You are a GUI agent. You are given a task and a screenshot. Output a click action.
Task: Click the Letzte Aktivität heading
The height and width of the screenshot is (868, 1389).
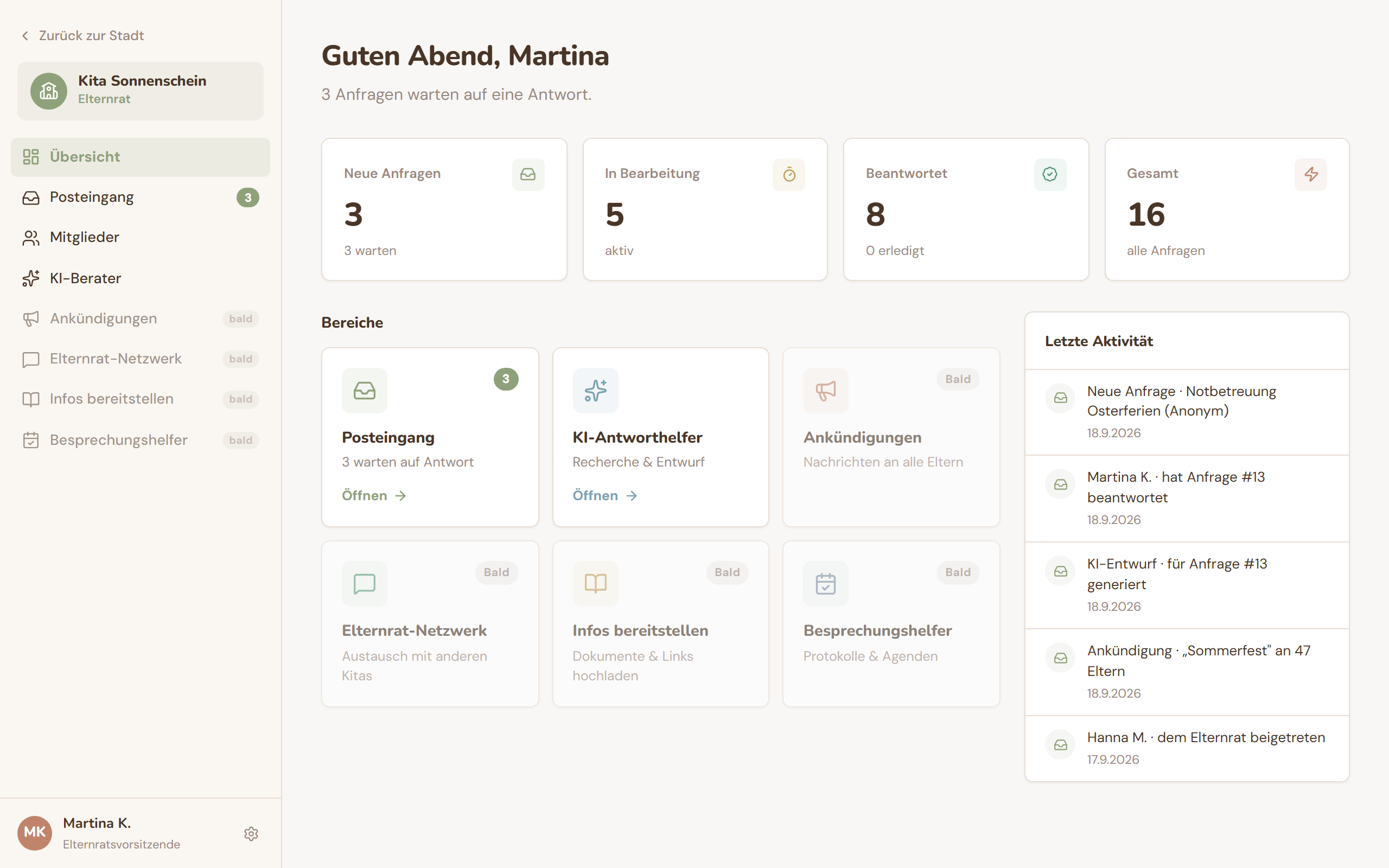(x=1099, y=341)
